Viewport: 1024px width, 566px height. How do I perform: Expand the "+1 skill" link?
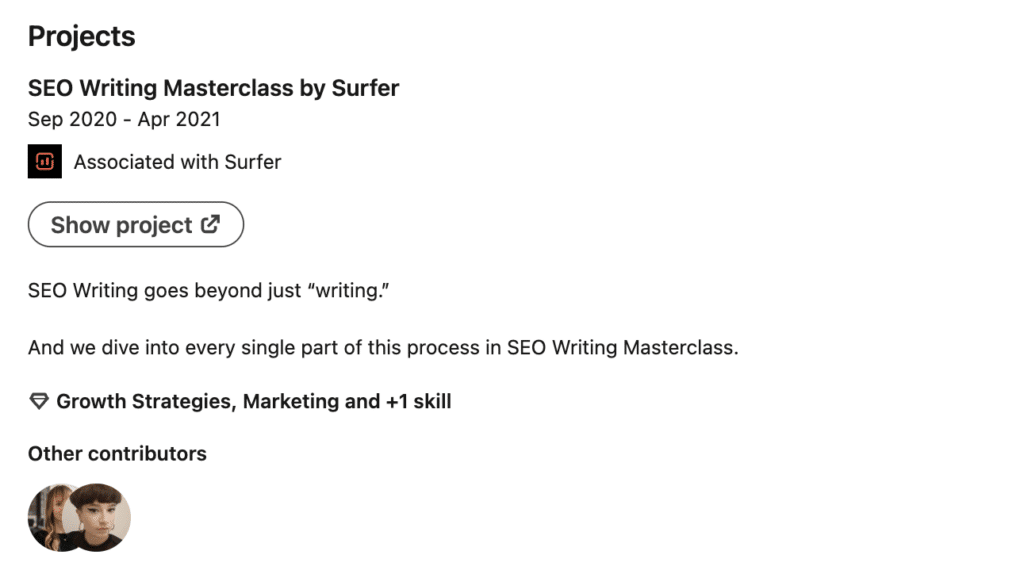click(x=418, y=402)
